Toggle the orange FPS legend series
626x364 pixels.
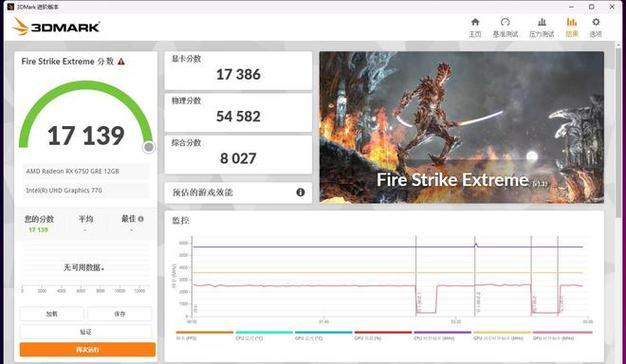204,335
